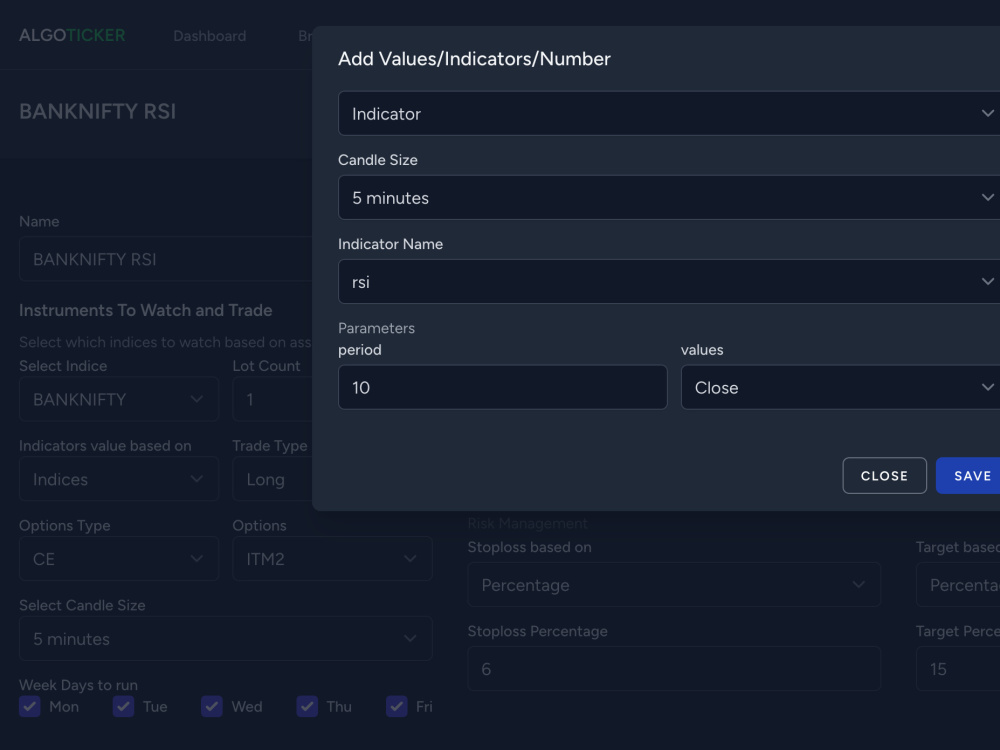This screenshot has height=750, width=1000.
Task: Open the Select Candle Size dropdown
Action: [x=226, y=638]
